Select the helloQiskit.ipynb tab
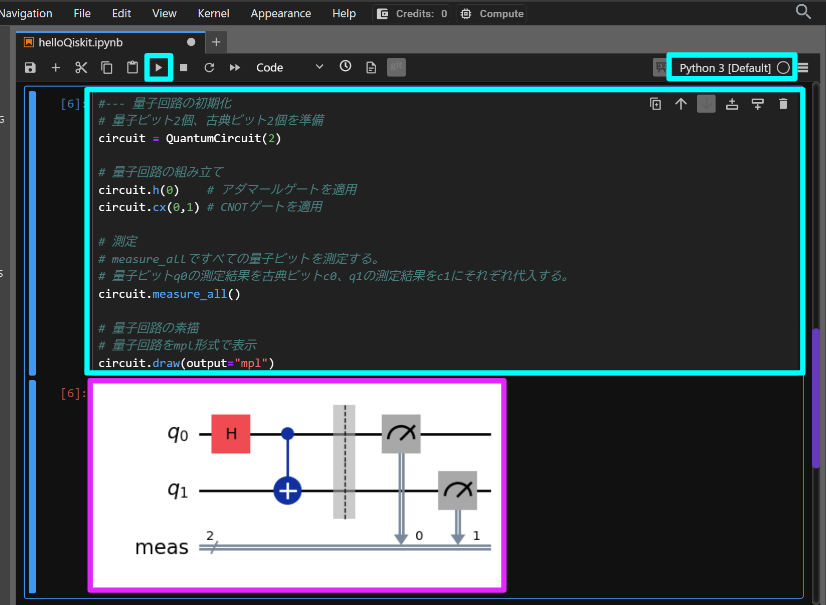The image size is (826, 605). [x=110, y=42]
